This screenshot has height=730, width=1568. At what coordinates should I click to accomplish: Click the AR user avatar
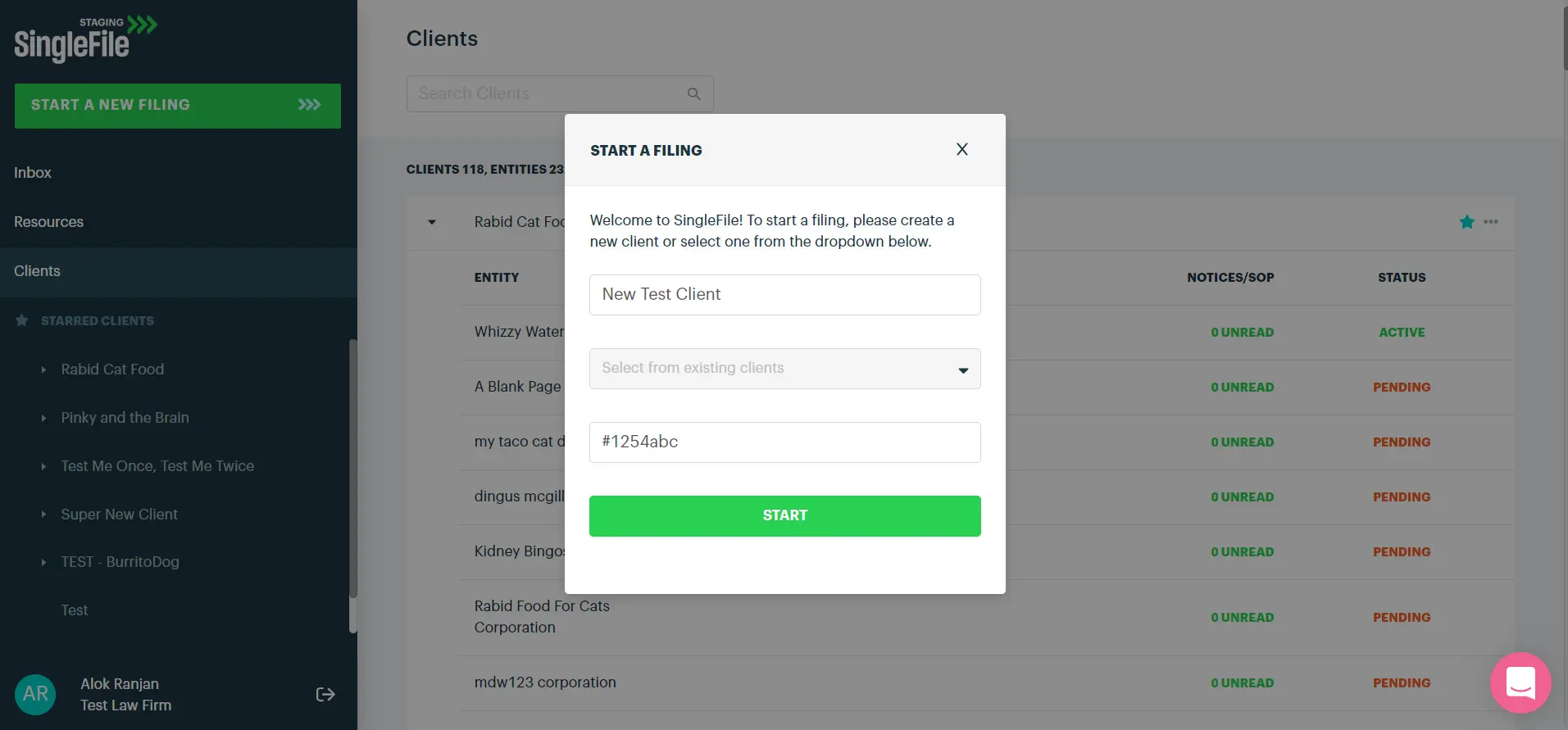(35, 694)
